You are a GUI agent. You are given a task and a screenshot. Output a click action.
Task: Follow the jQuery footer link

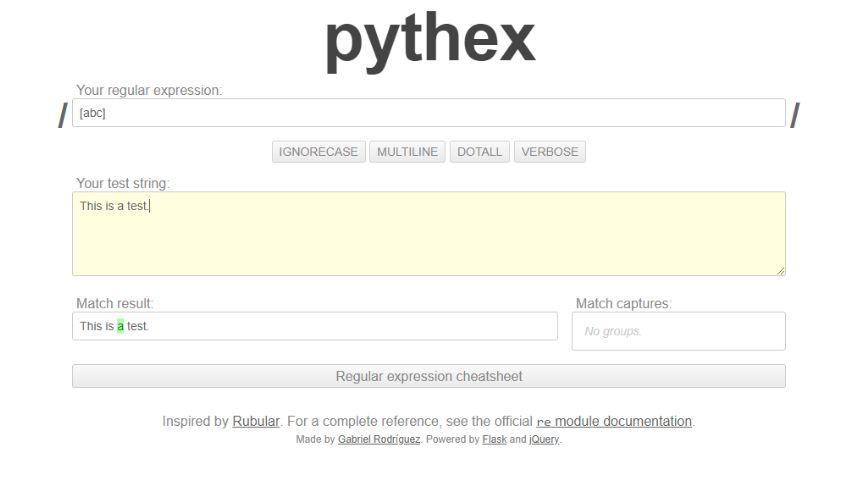pyautogui.click(x=544, y=440)
